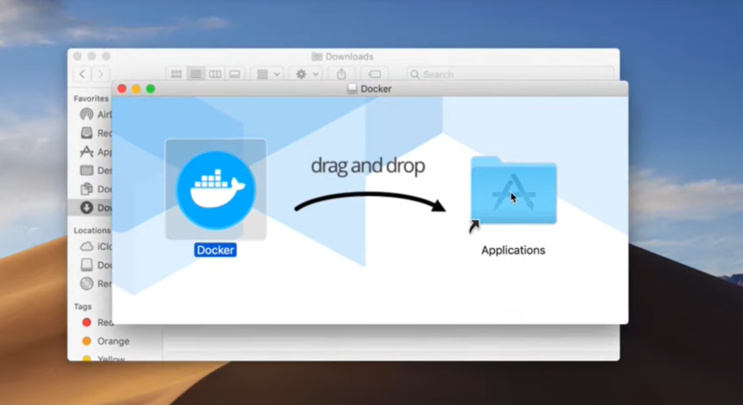Click the Finder forward navigation arrow
The height and width of the screenshot is (405, 743).
(100, 74)
